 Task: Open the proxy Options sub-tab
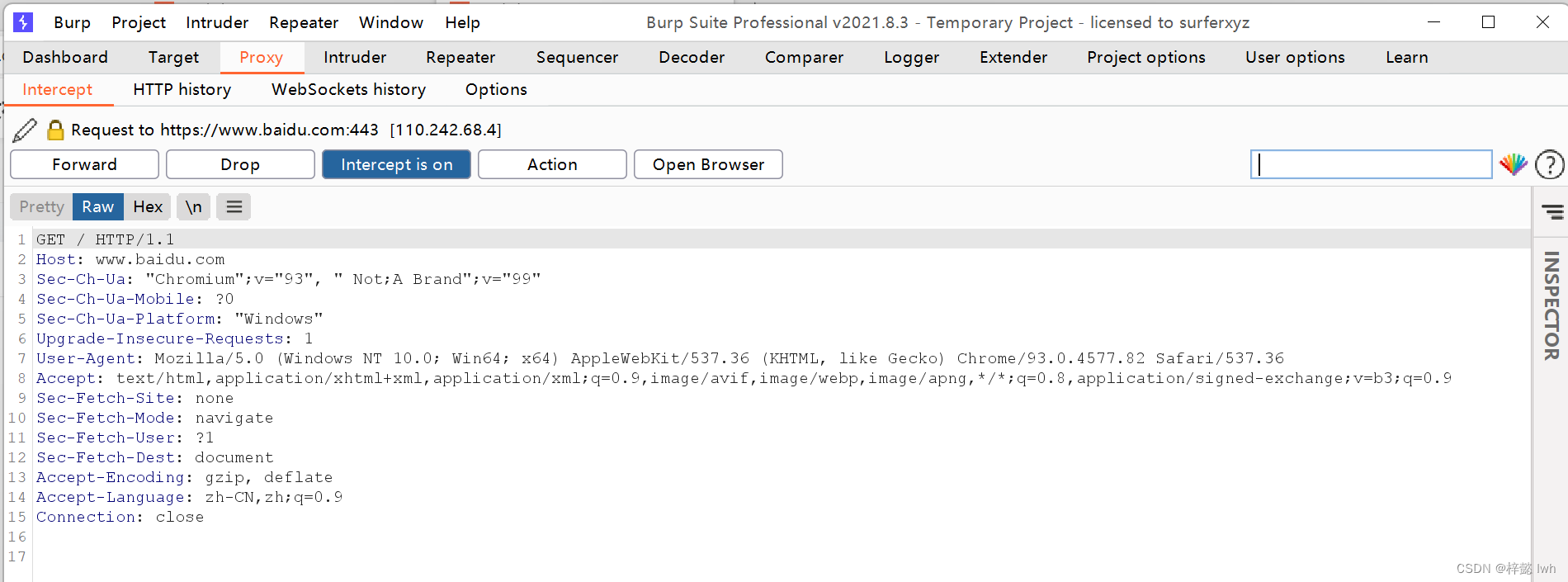point(496,89)
